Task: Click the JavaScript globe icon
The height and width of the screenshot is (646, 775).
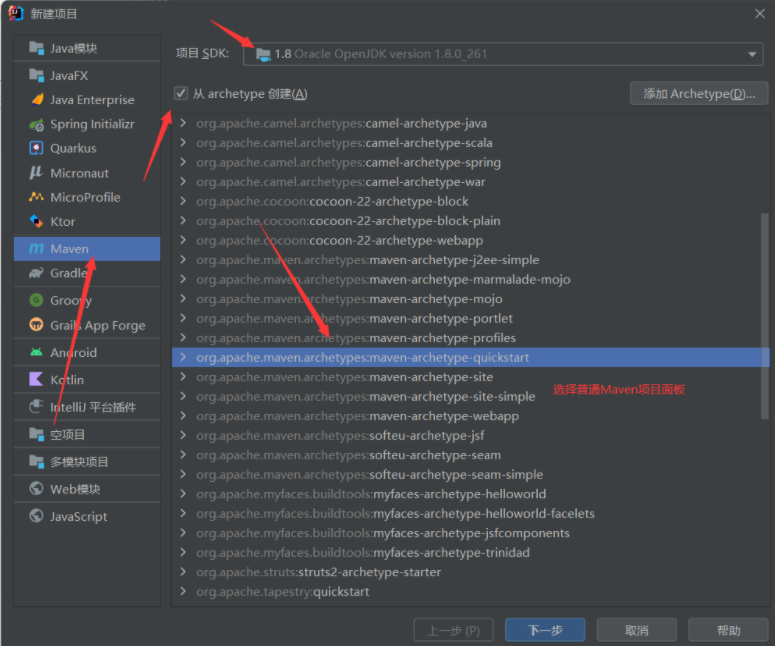Action: [x=36, y=516]
